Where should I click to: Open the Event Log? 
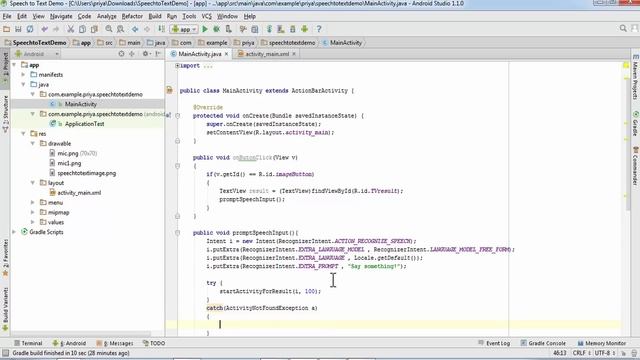(x=494, y=343)
